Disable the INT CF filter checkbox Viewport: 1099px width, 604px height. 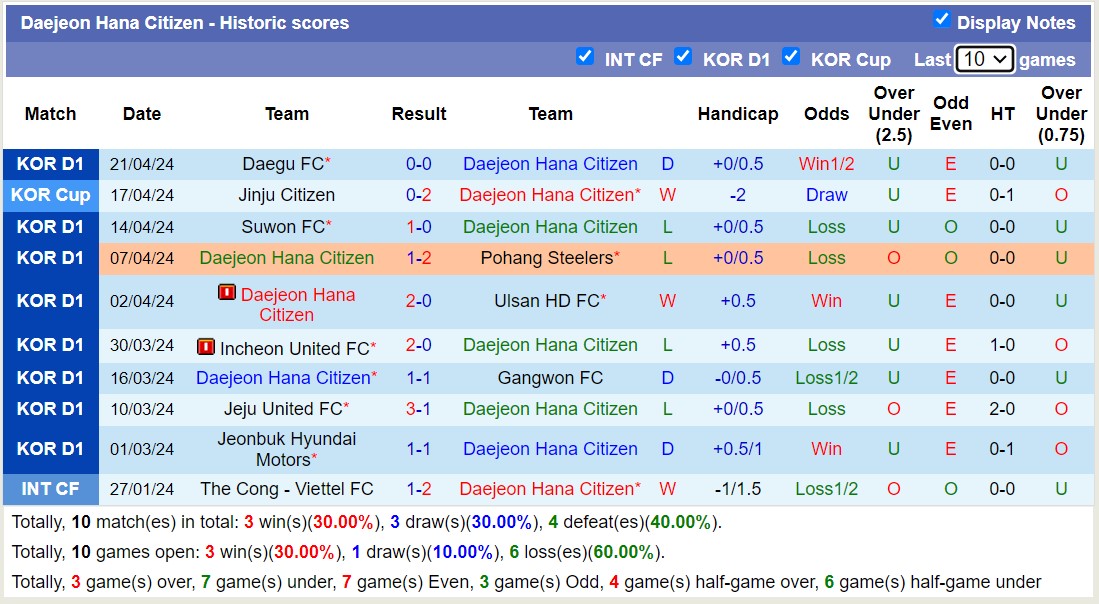585,58
